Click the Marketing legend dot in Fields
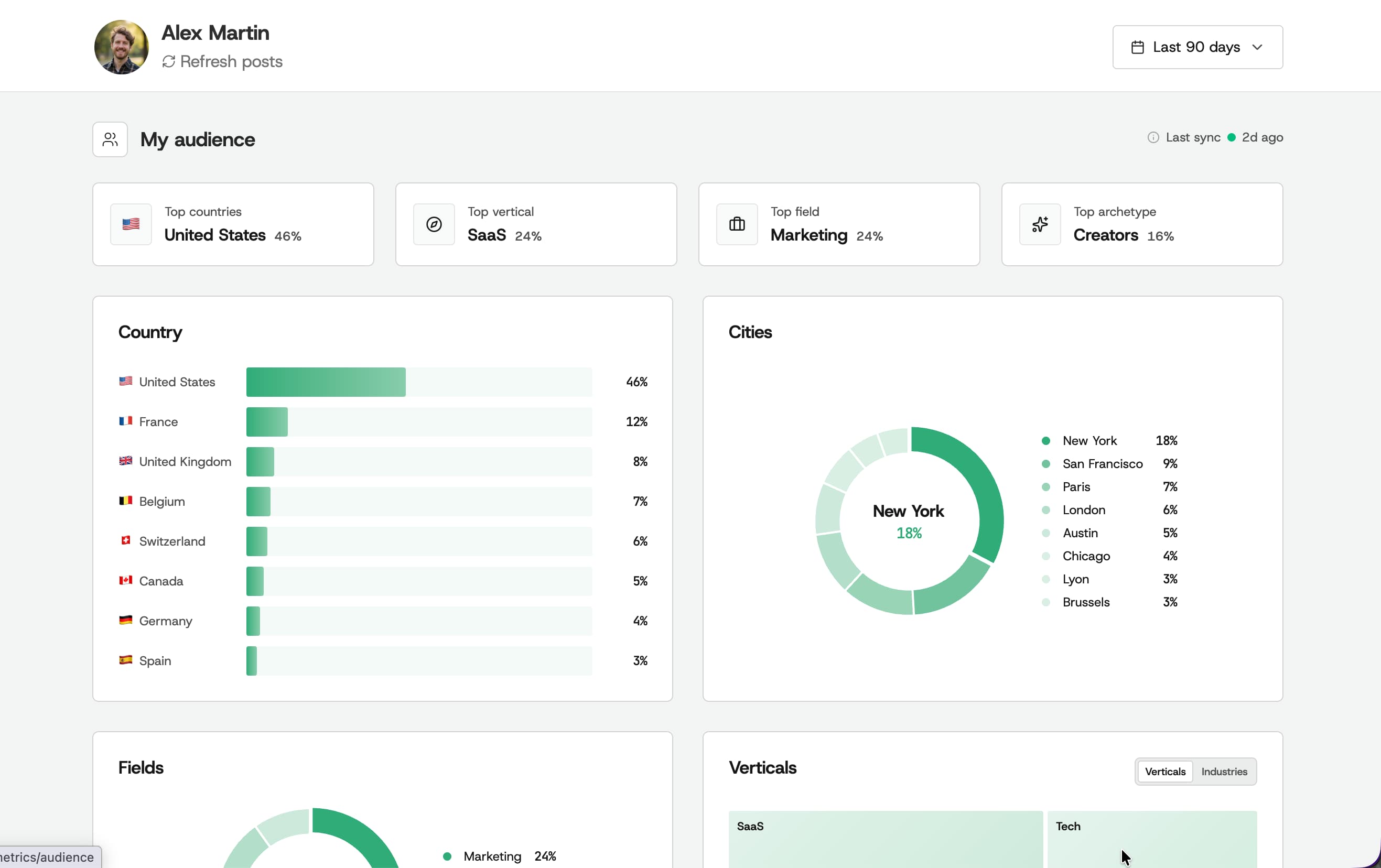1381x868 pixels. pyautogui.click(x=447, y=856)
